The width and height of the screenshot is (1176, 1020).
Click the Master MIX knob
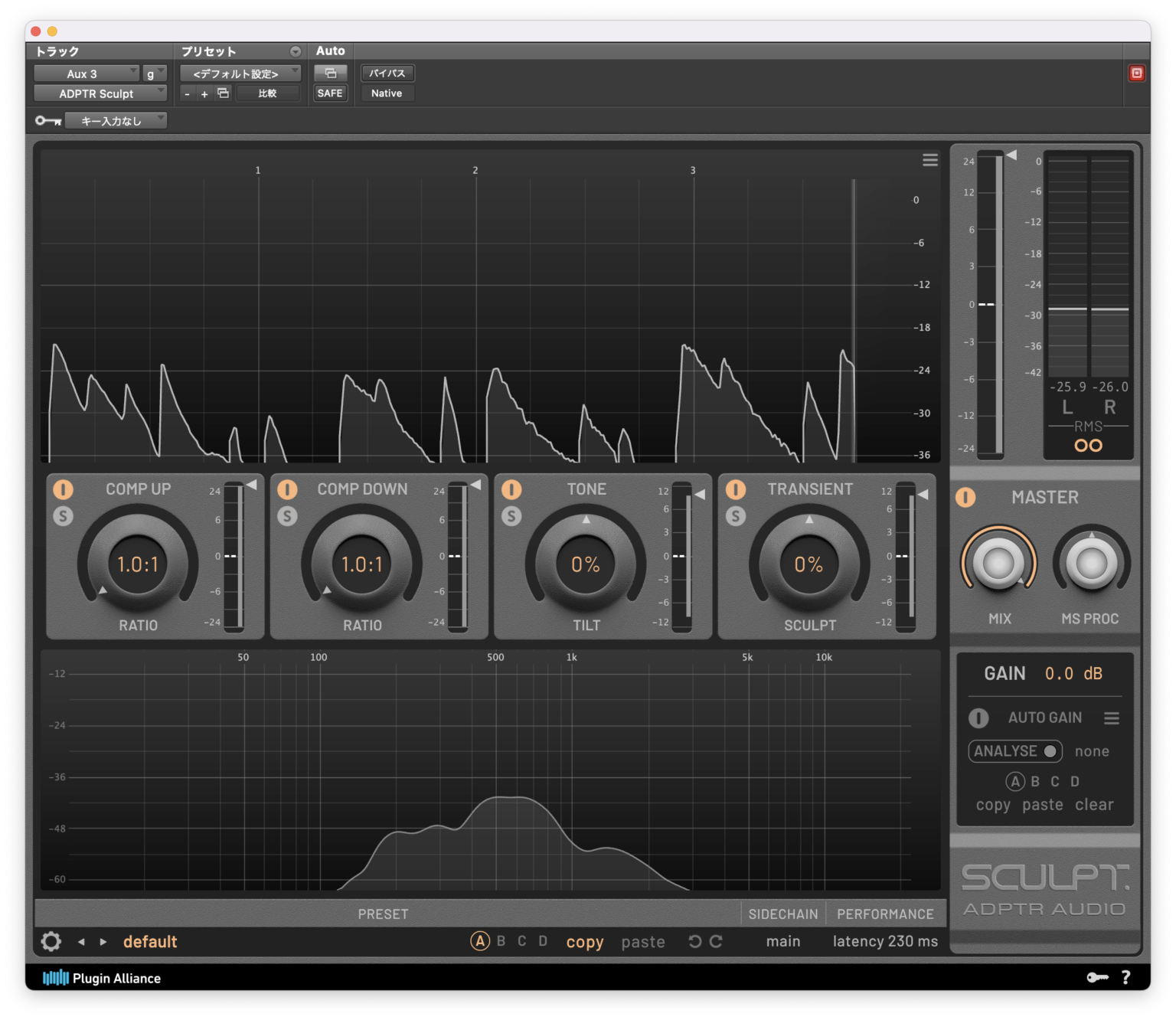click(998, 564)
